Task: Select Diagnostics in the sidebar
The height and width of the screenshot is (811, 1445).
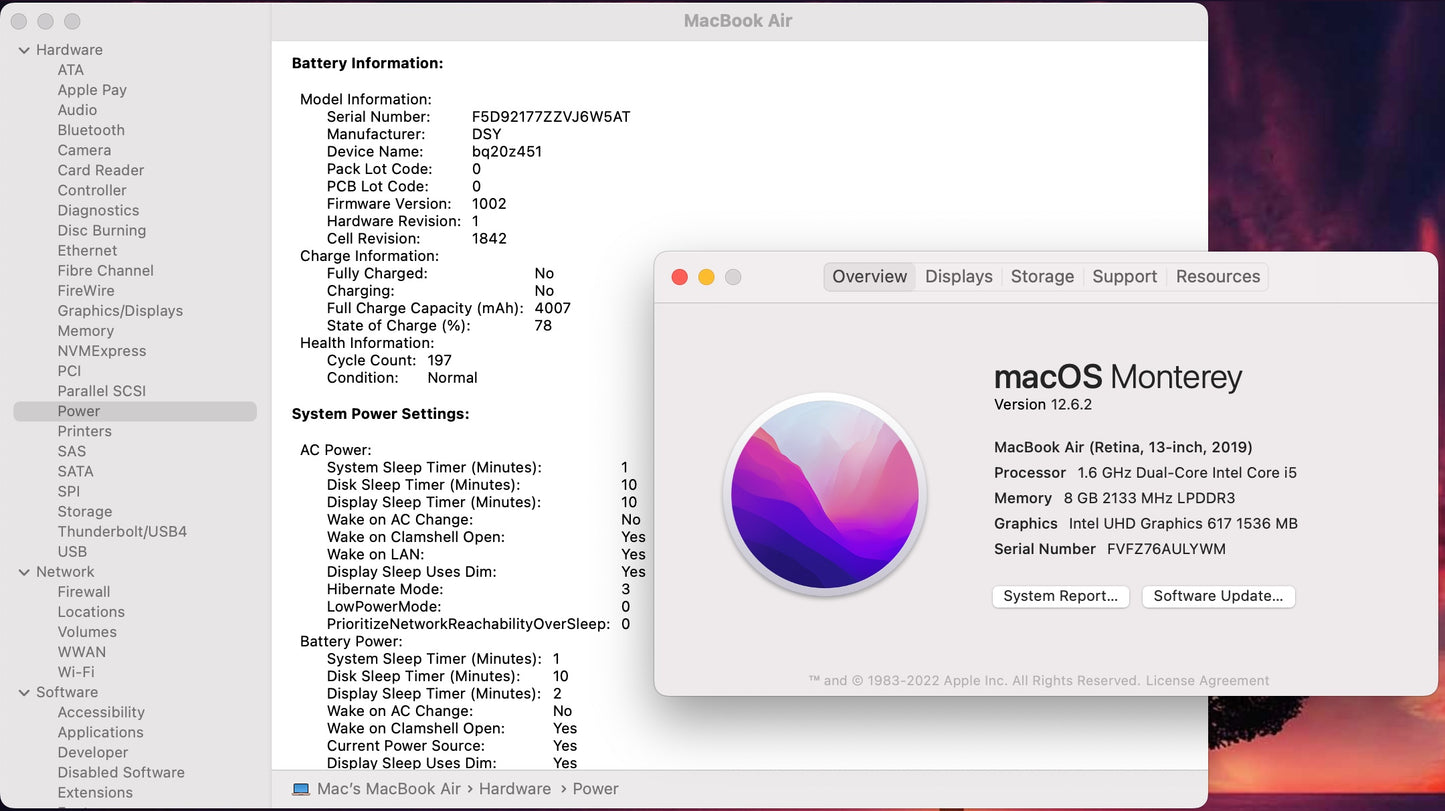Action: point(98,210)
